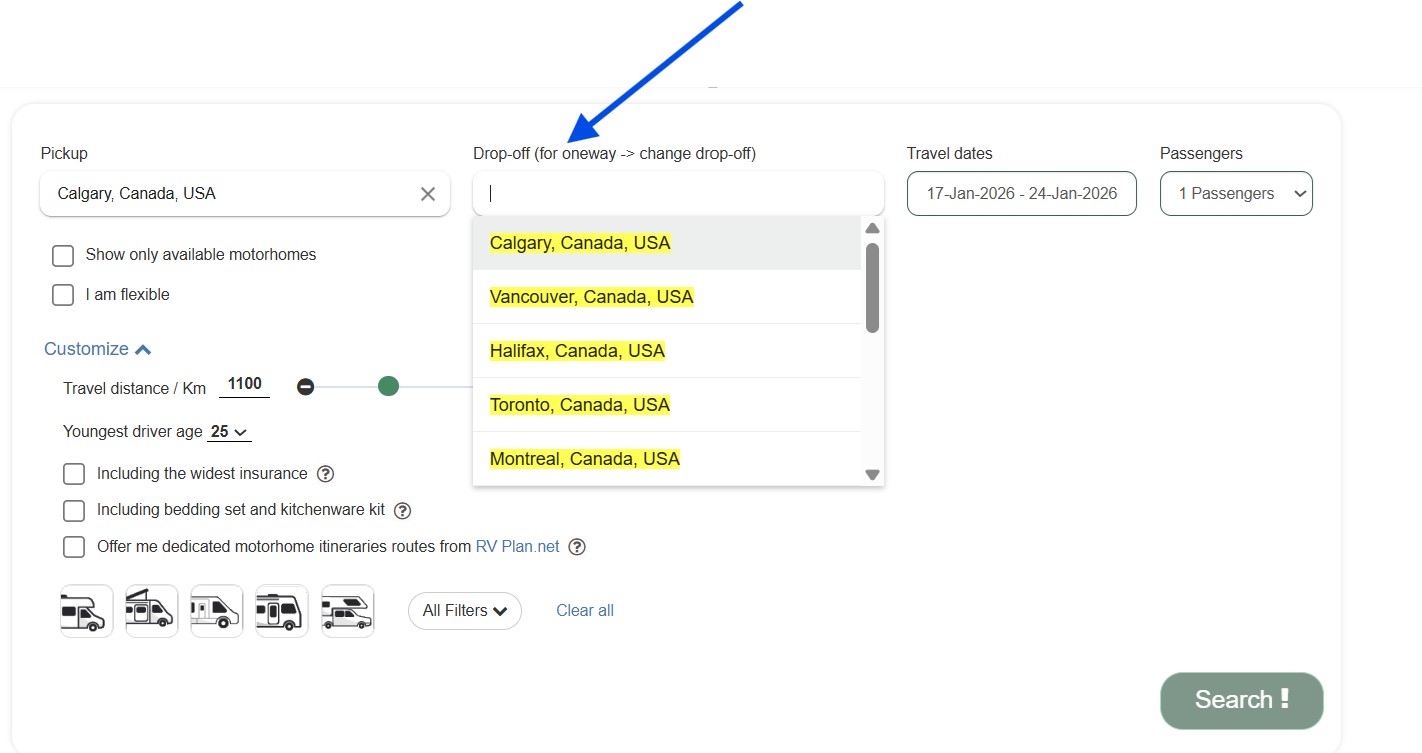Clear the Calgary pickup location field
This screenshot has height=753, width=1422.
[428, 194]
